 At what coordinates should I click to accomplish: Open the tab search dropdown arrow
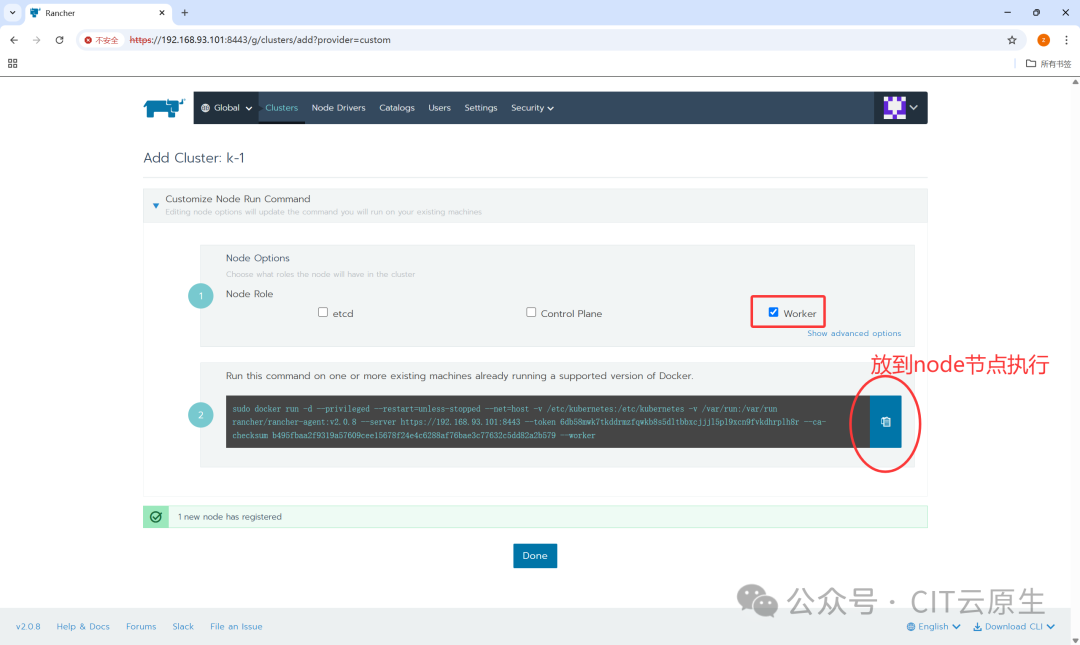pos(12,12)
